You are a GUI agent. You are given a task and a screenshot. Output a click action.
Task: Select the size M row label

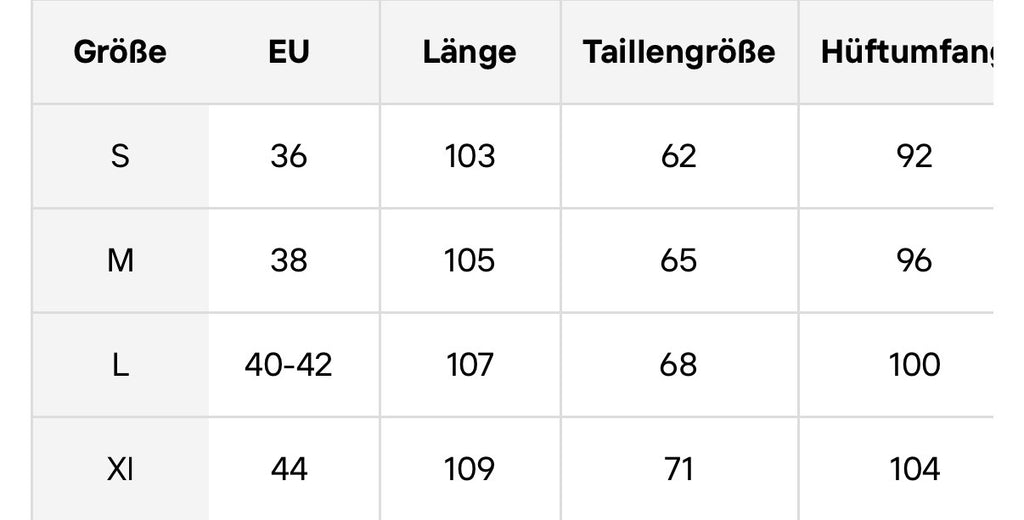[x=120, y=260]
